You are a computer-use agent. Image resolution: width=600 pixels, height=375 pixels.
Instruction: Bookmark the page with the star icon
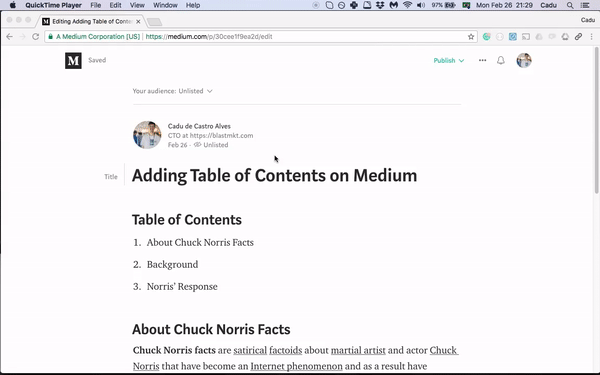[x=471, y=37]
